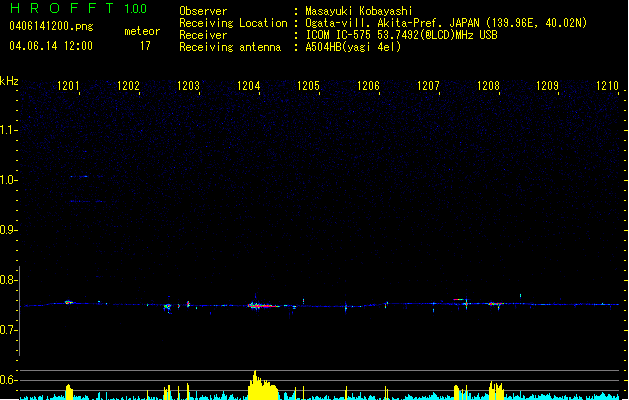
Task: Click the 0.9 kHz frequency label
Action: coord(9,230)
